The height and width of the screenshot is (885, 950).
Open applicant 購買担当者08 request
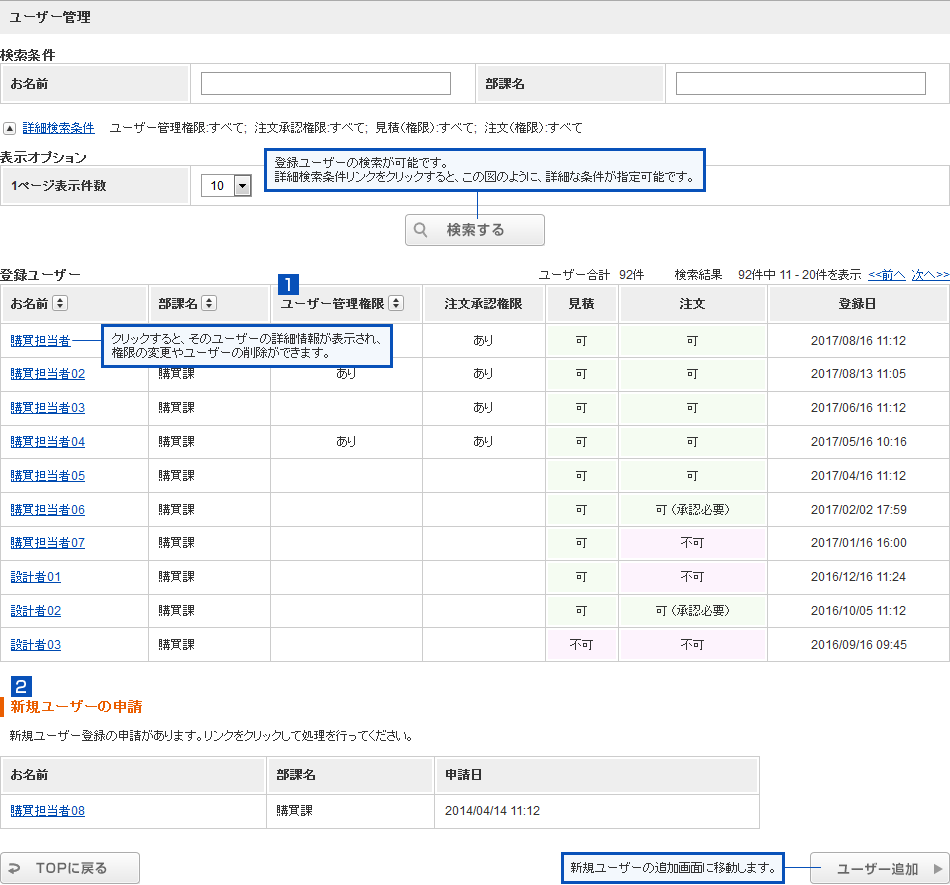click(x=48, y=811)
